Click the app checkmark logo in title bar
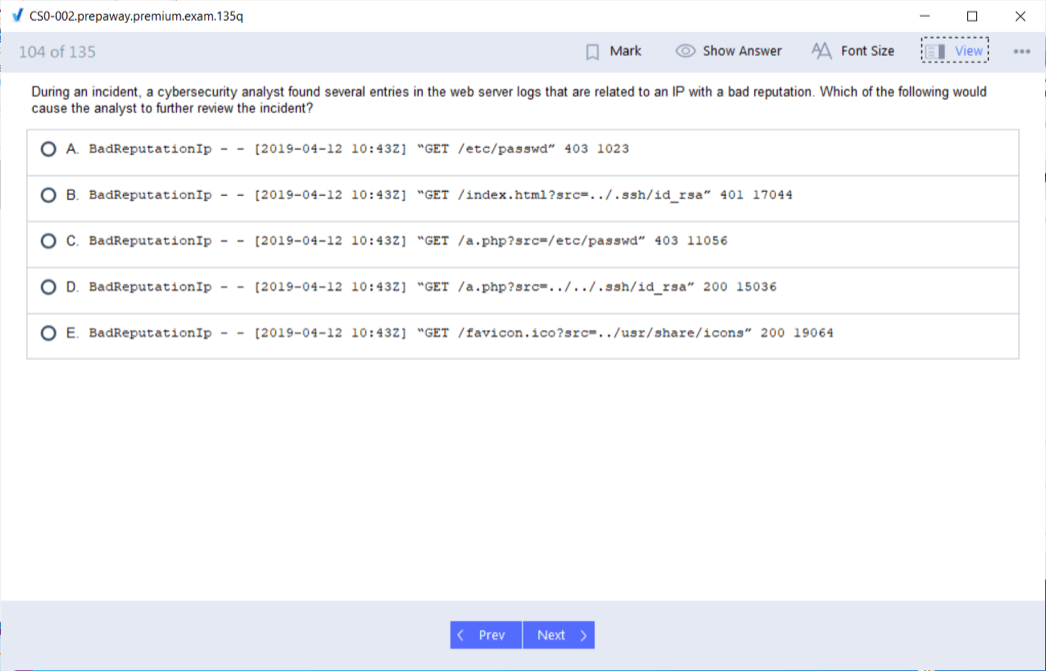The width and height of the screenshot is (1046, 671). (17, 15)
